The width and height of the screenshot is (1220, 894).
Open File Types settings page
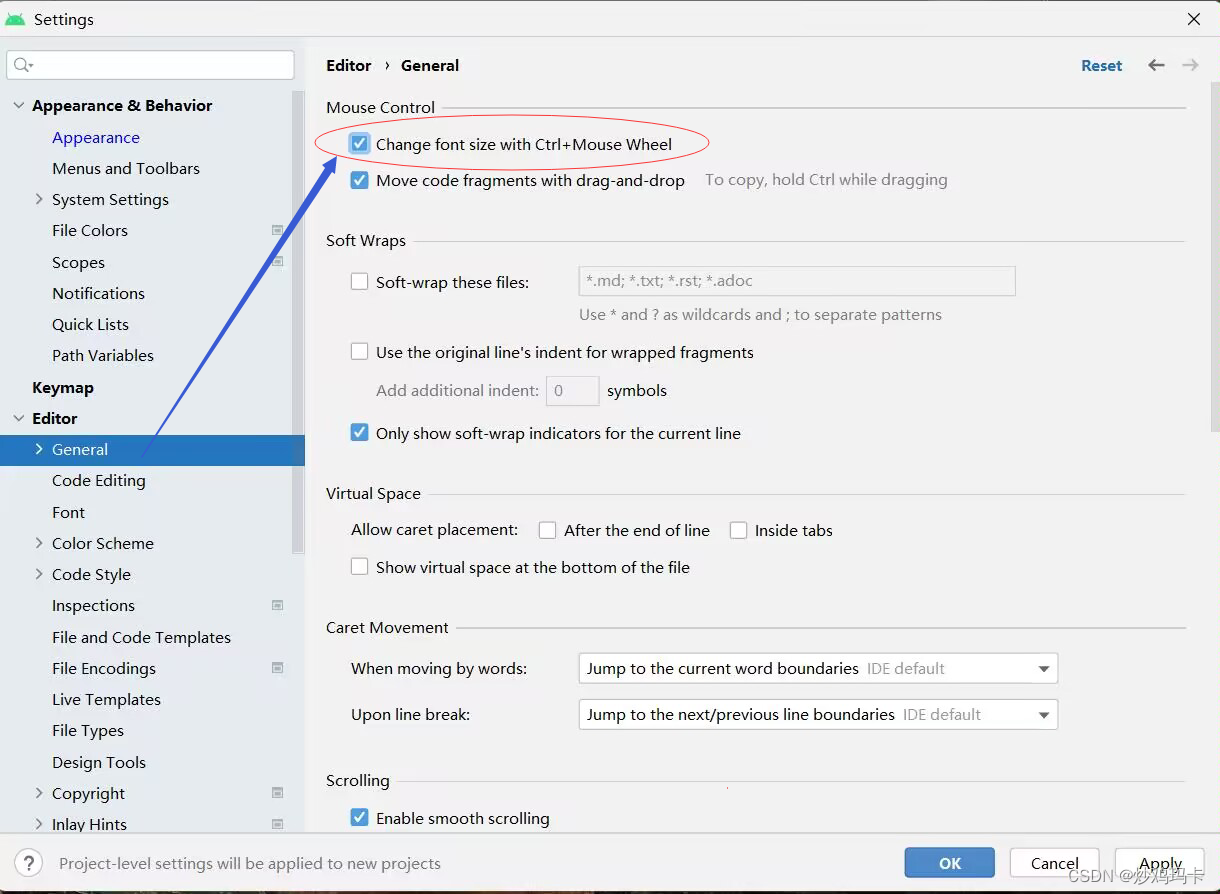coord(88,730)
